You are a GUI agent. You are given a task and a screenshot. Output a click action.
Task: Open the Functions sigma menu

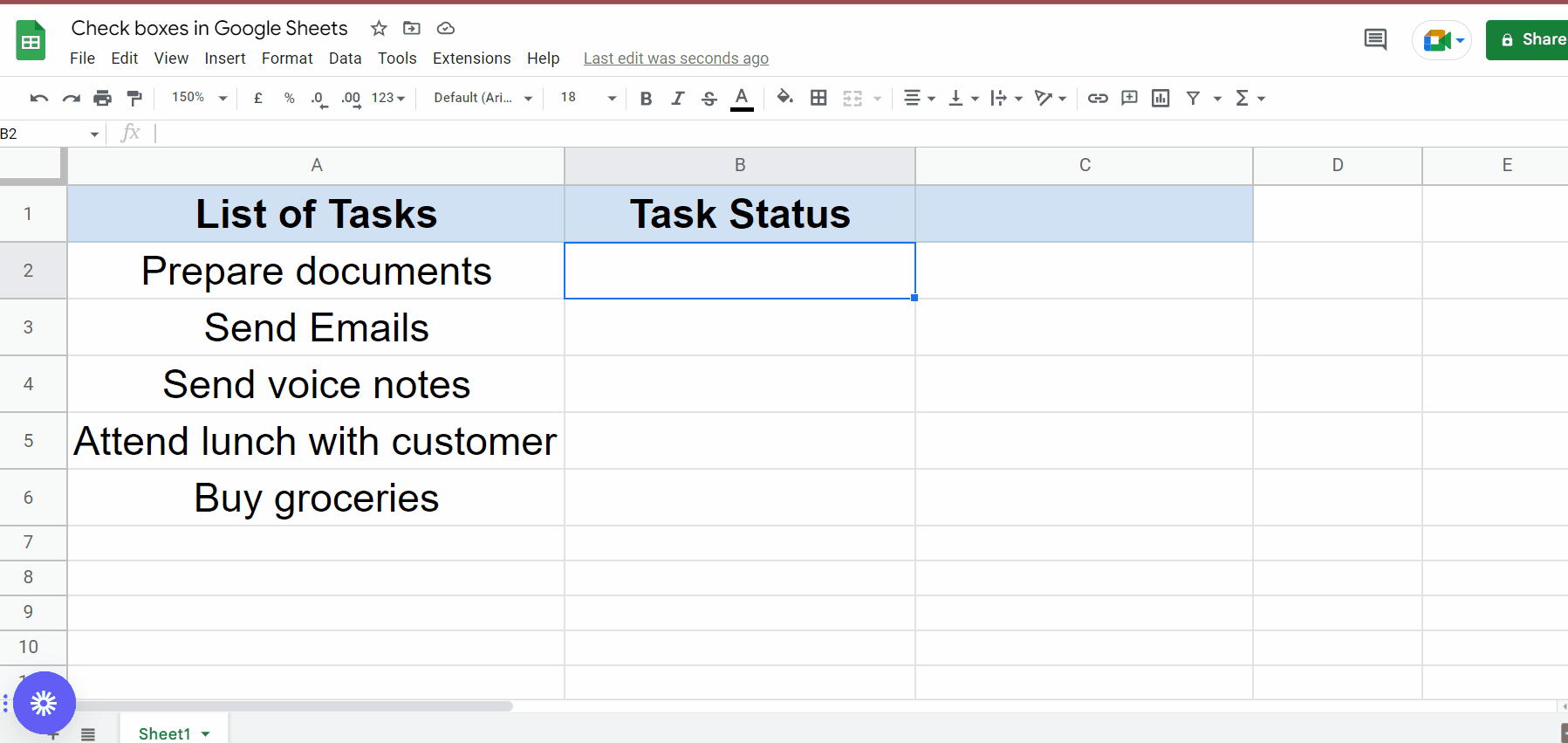point(1250,98)
